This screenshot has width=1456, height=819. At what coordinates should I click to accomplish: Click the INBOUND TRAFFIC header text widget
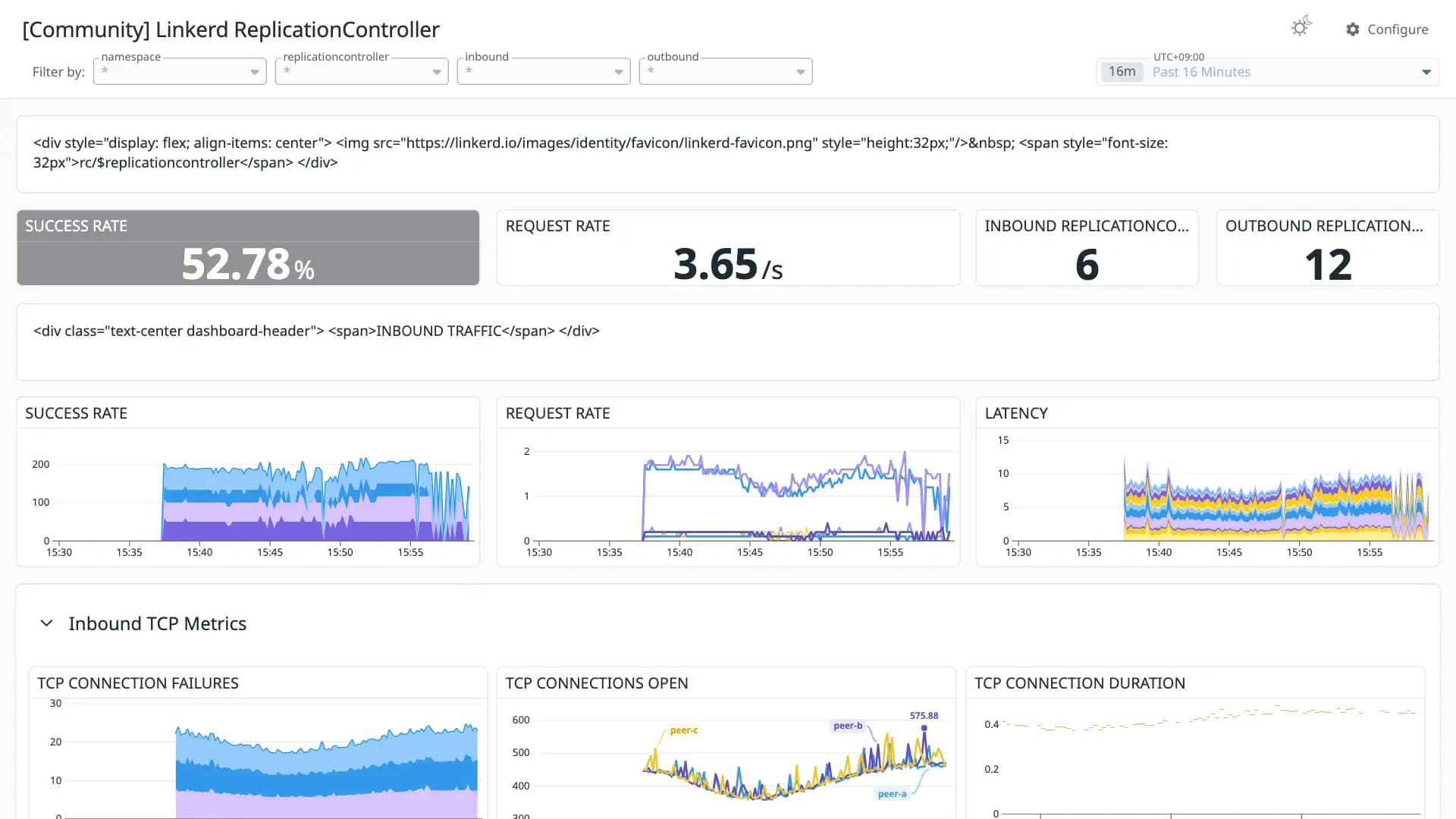pyautogui.click(x=728, y=342)
